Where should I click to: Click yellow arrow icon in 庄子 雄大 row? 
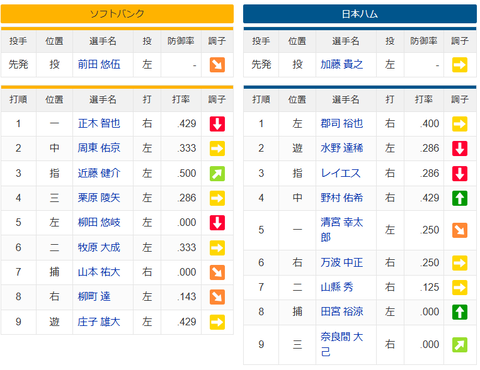(x=217, y=322)
